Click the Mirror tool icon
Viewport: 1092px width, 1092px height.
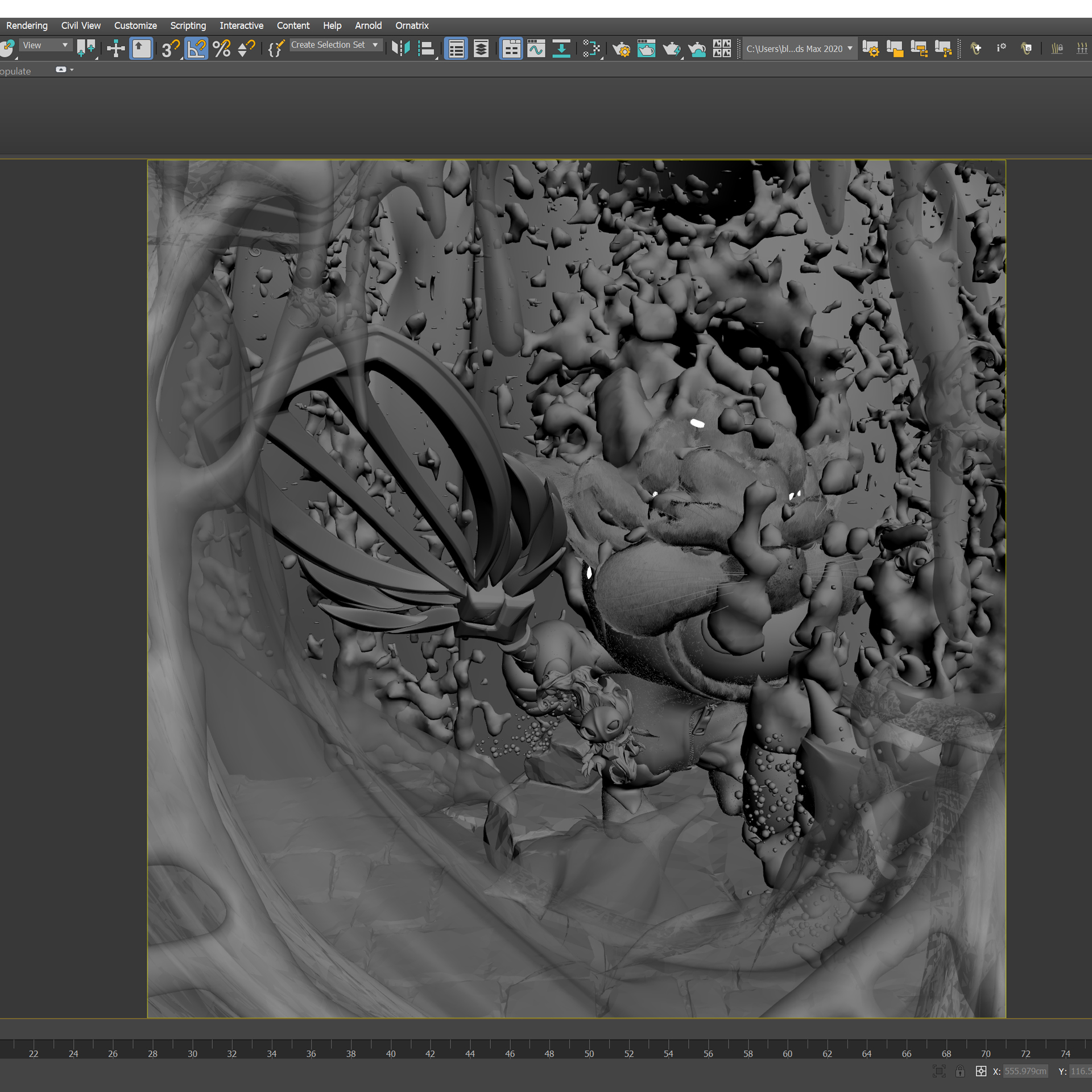[400, 49]
